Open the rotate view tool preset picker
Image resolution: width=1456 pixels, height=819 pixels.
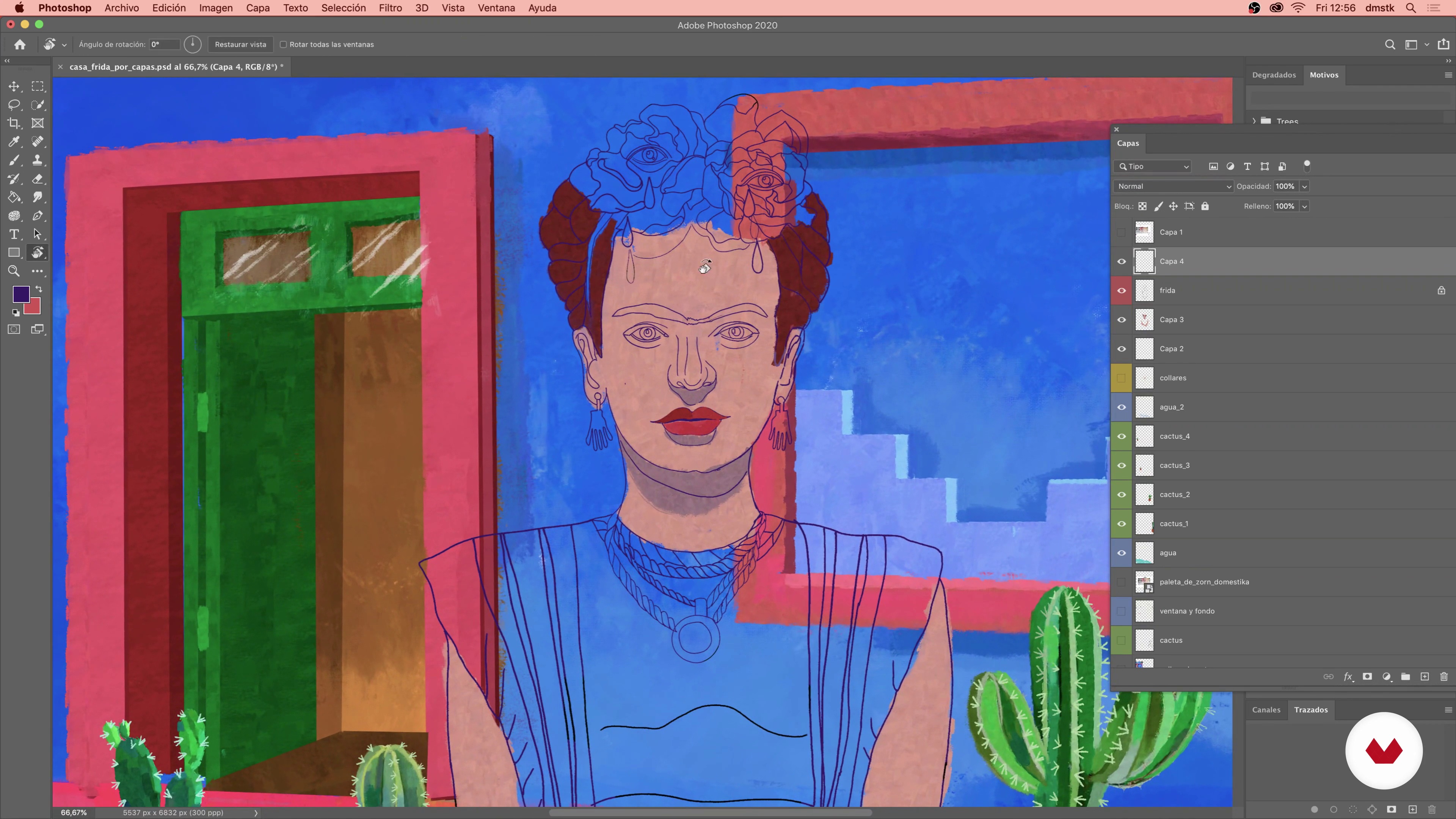pos(64,45)
